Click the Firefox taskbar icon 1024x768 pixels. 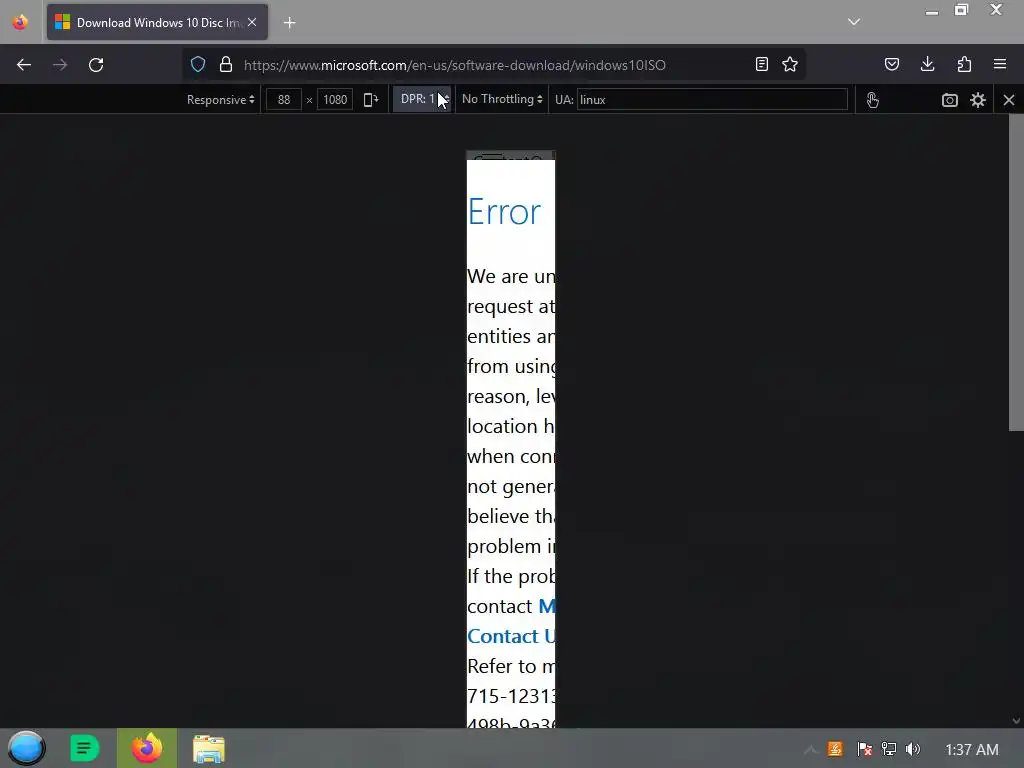click(147, 748)
